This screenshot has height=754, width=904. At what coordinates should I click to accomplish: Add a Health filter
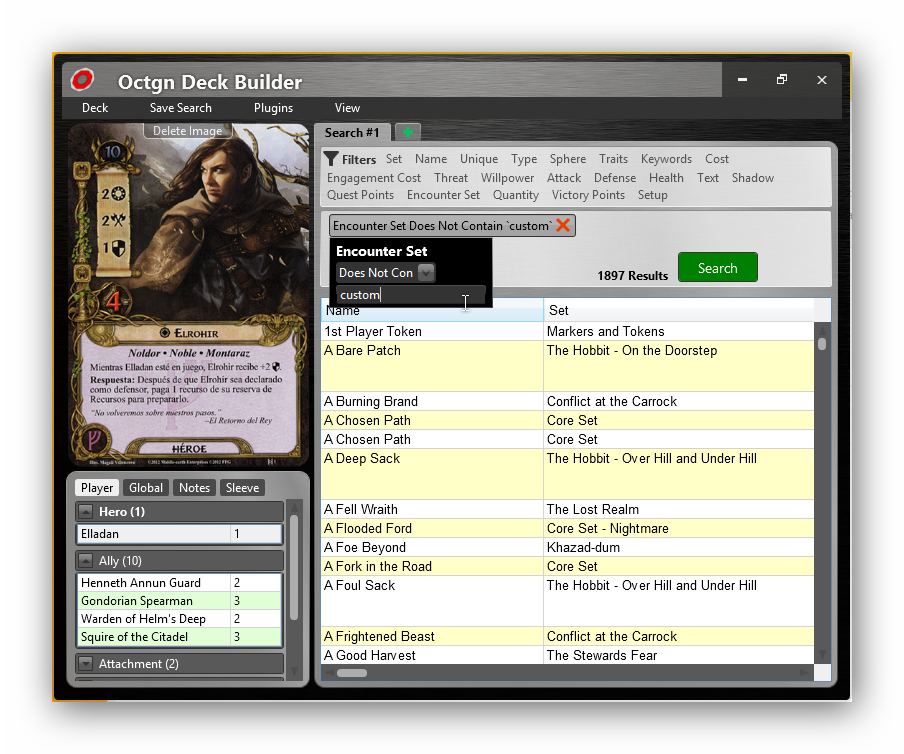[x=666, y=178]
